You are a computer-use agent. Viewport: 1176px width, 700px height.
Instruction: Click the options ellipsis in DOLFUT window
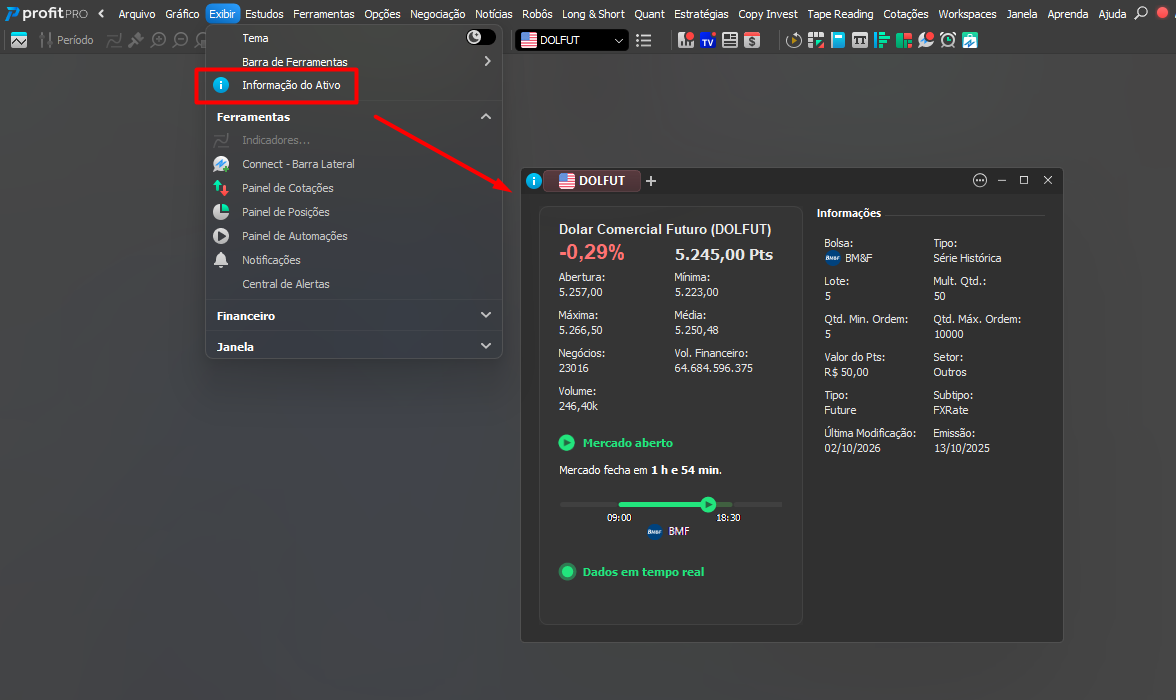[x=980, y=180]
